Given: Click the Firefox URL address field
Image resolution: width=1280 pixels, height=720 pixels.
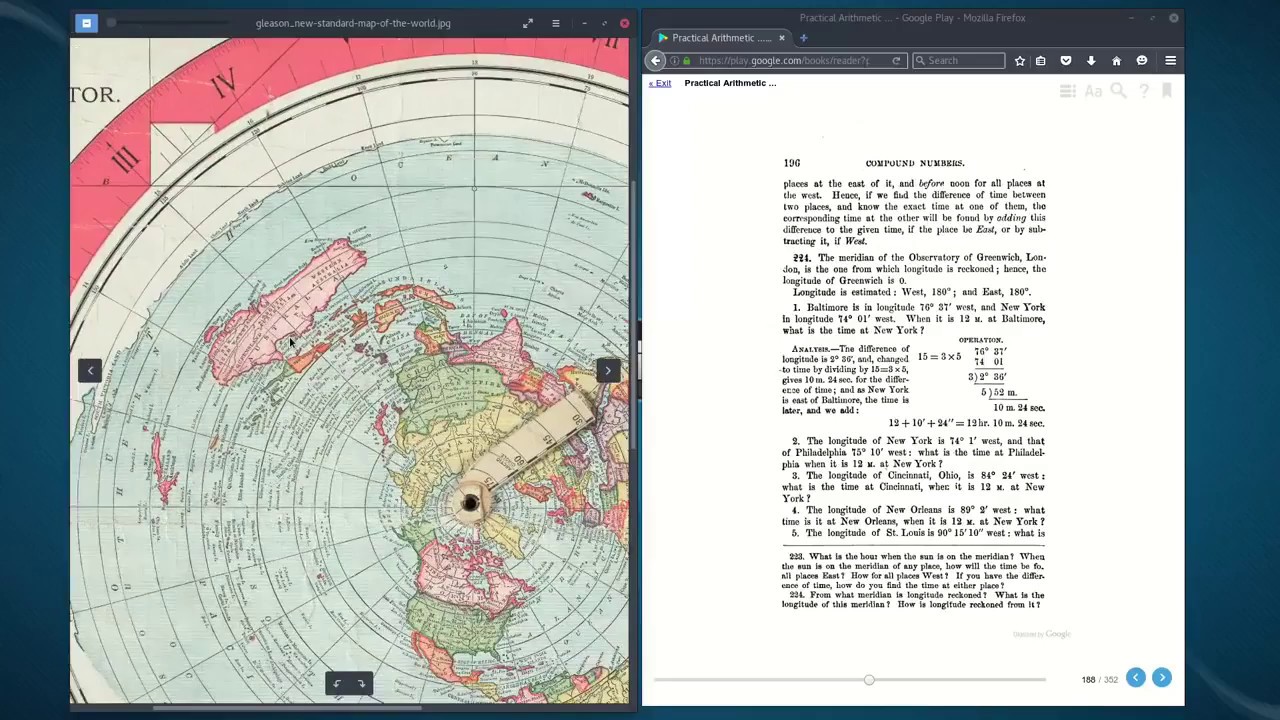Looking at the screenshot, I should click(785, 61).
